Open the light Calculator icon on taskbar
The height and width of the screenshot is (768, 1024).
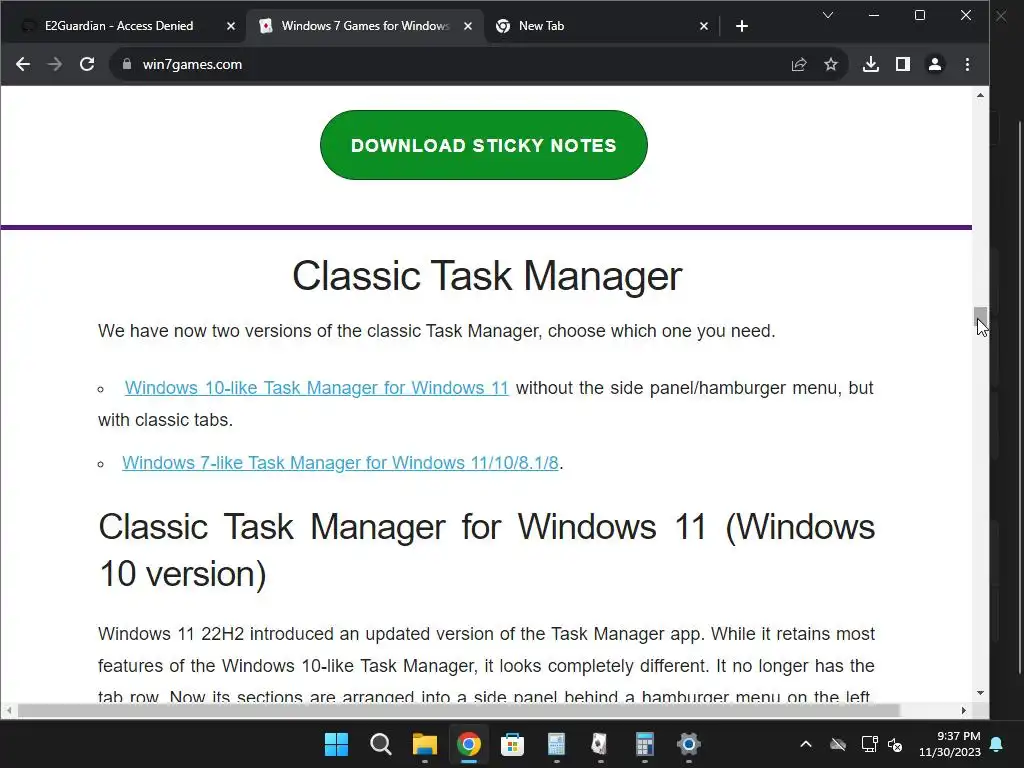click(x=556, y=744)
